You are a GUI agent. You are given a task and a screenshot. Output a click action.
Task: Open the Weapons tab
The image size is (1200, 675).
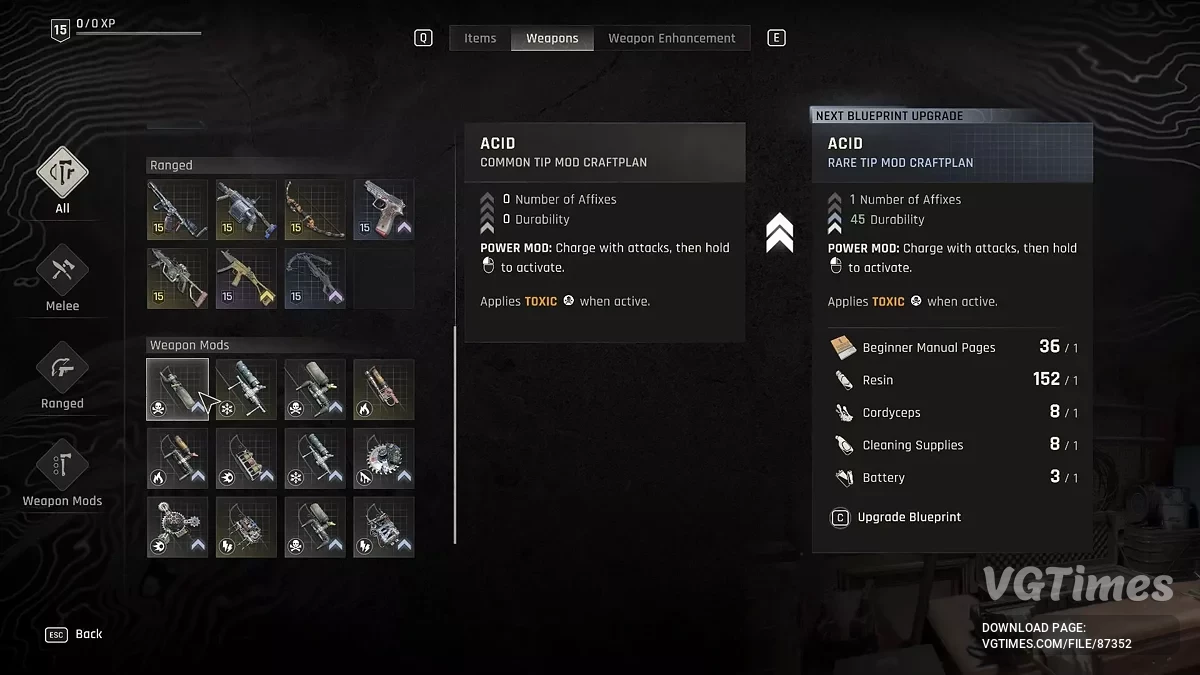coord(552,38)
